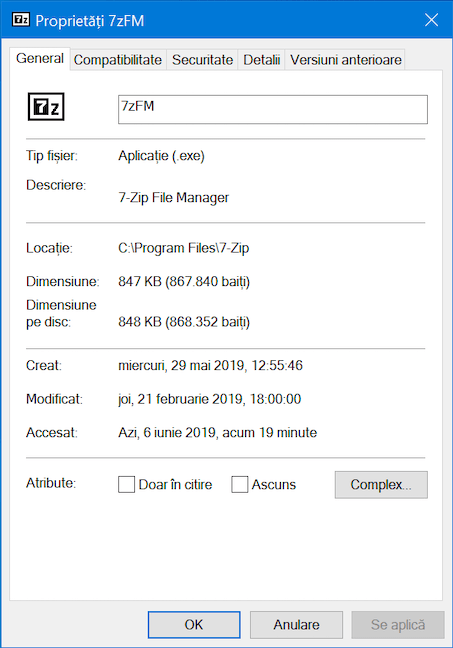Viewport: 453px width, 648px height.
Task: Click the Dimensiune pe disc label
Action: (x=61, y=313)
